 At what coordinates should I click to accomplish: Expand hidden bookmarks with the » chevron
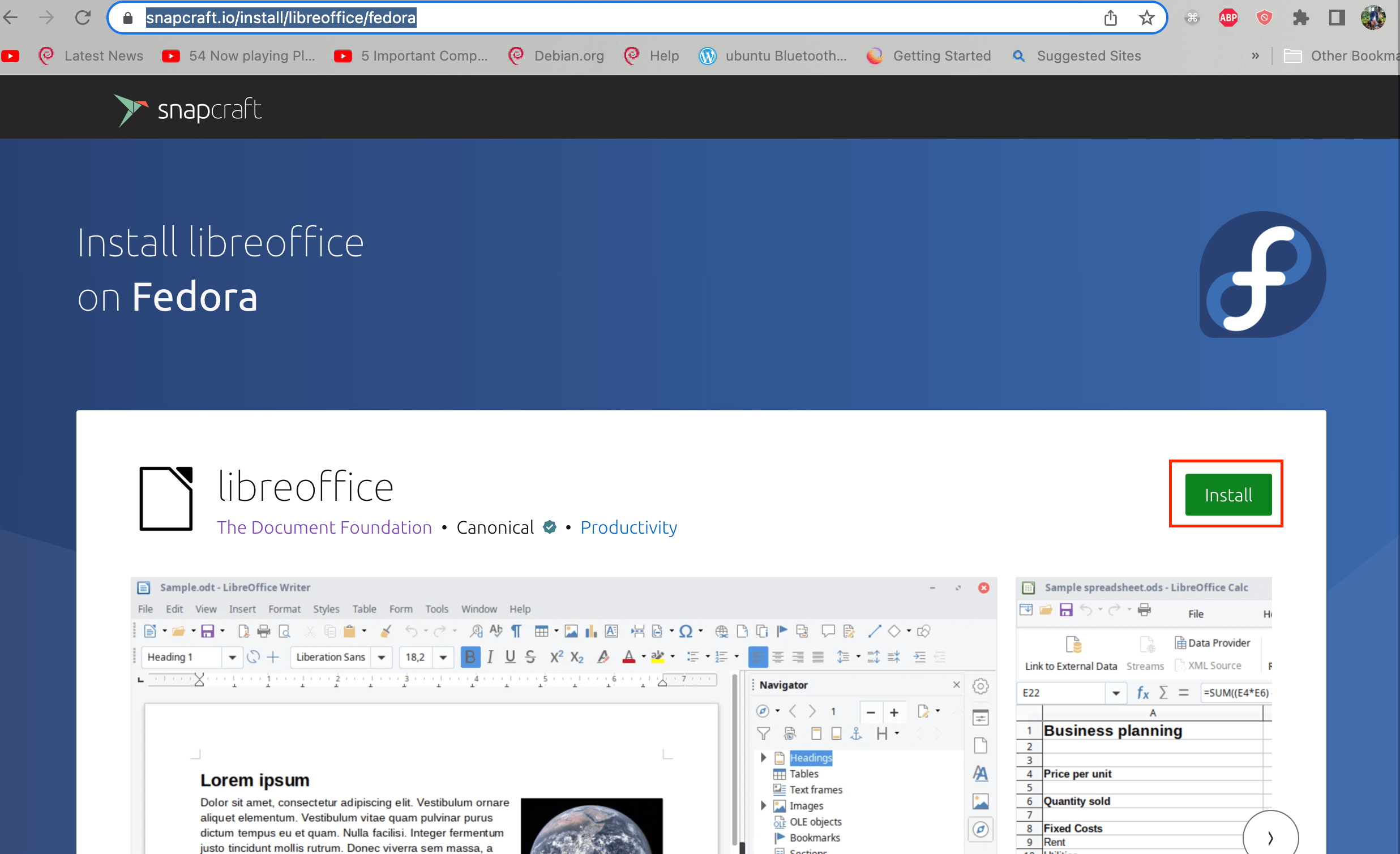[1255, 55]
